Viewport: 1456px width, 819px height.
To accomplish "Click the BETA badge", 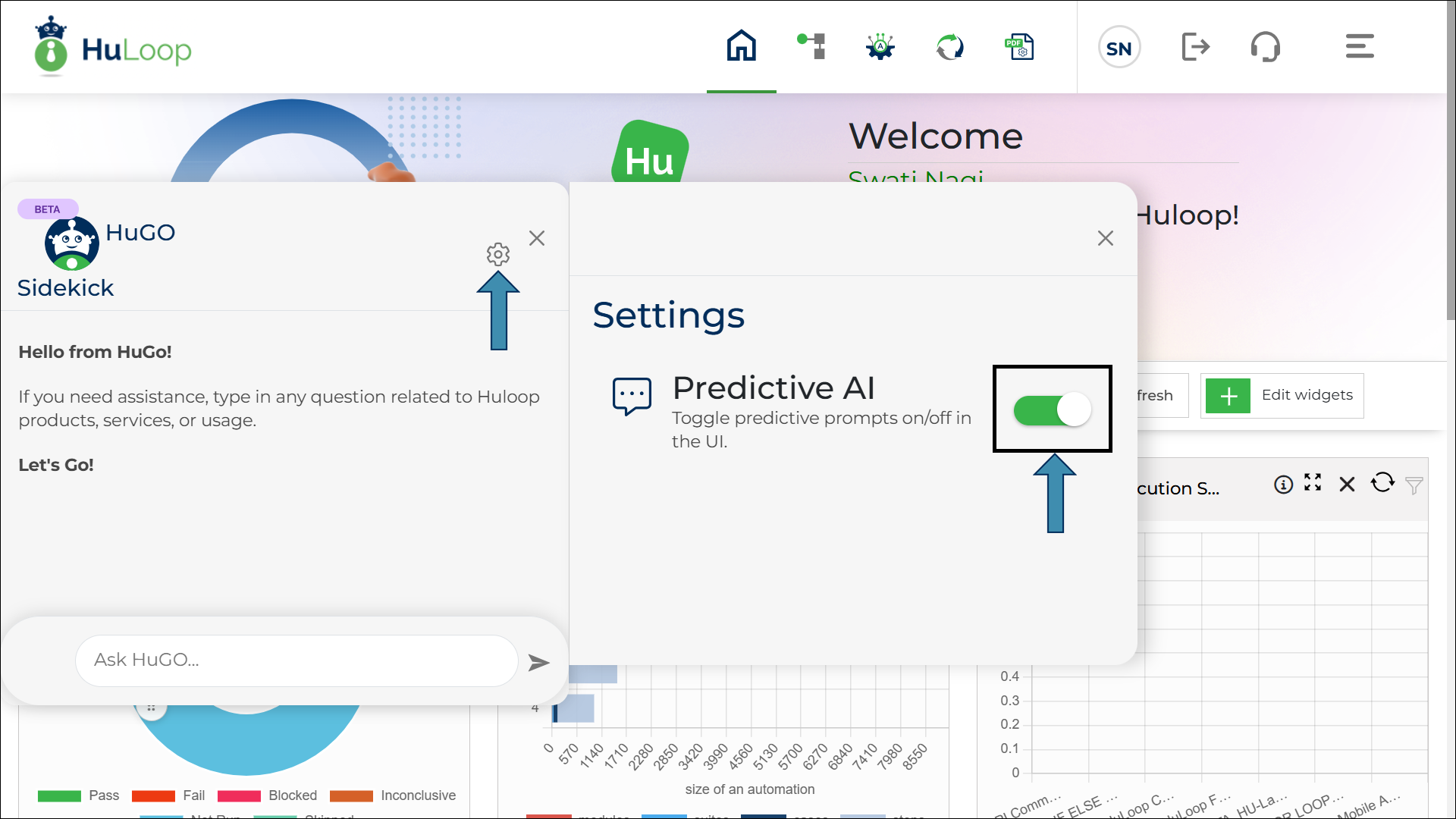I will tap(47, 209).
